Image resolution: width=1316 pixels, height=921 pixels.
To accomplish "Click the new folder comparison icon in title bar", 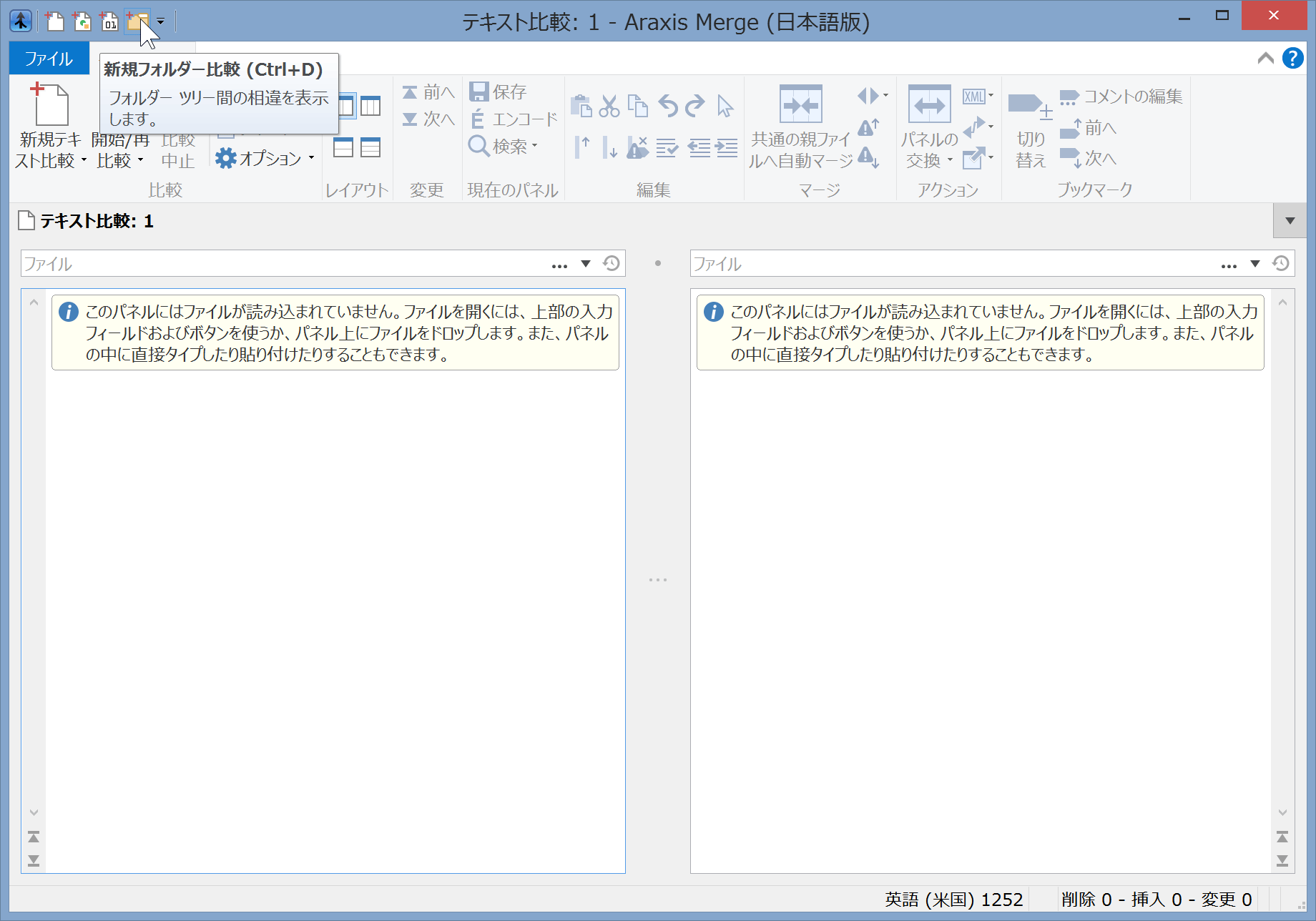I will point(137,21).
